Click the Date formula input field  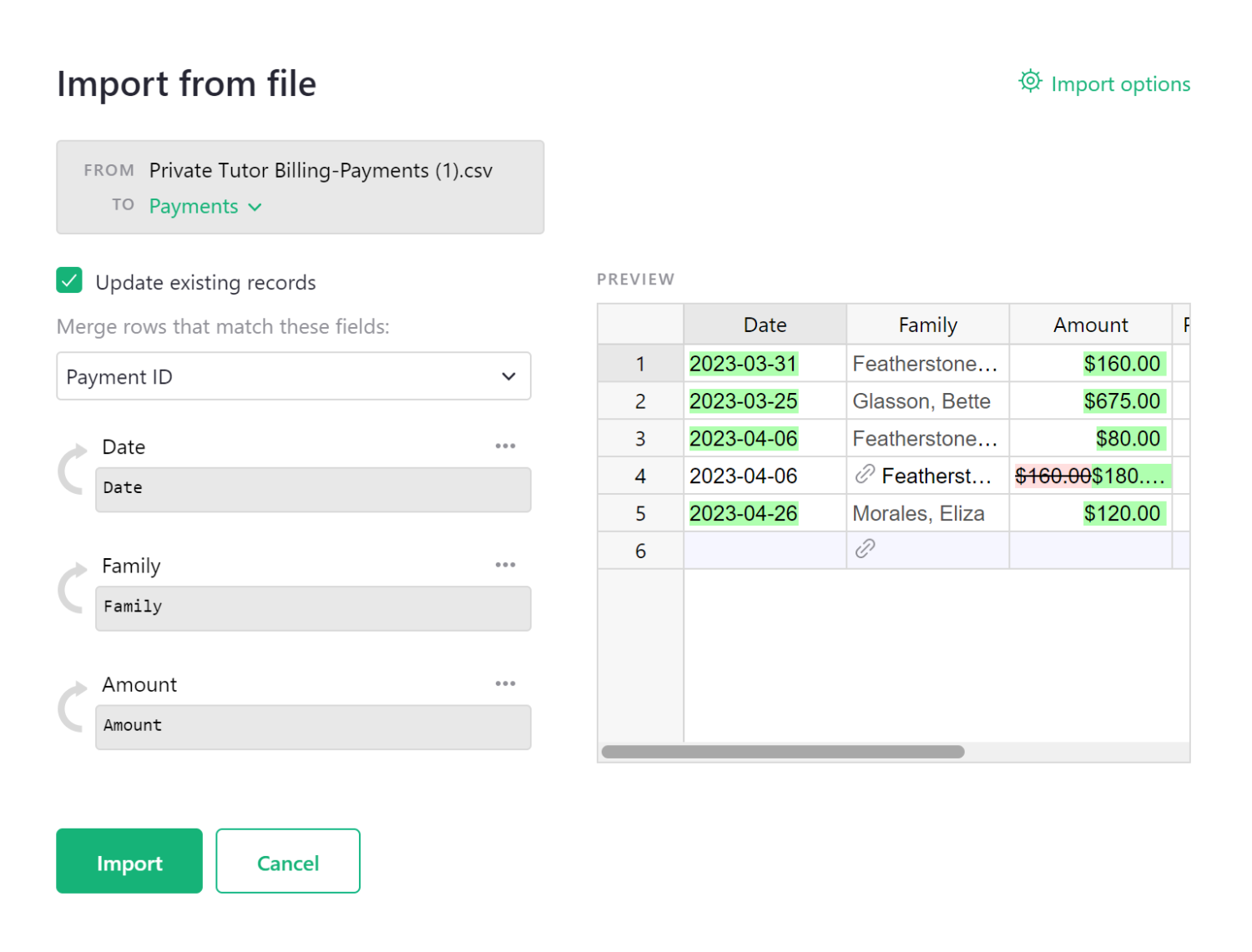click(x=313, y=489)
